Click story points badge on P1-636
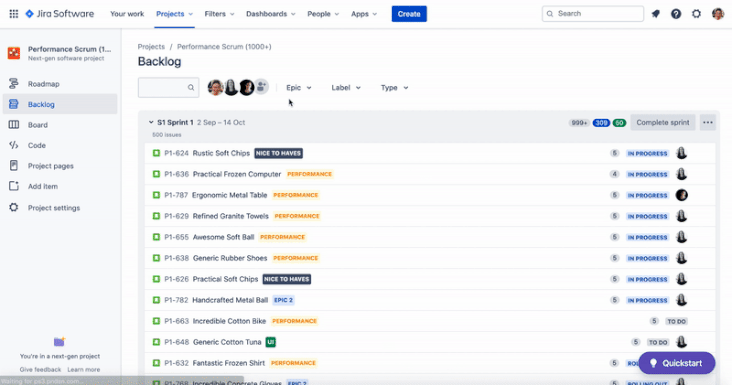This screenshot has height=385, width=732. tap(614, 174)
